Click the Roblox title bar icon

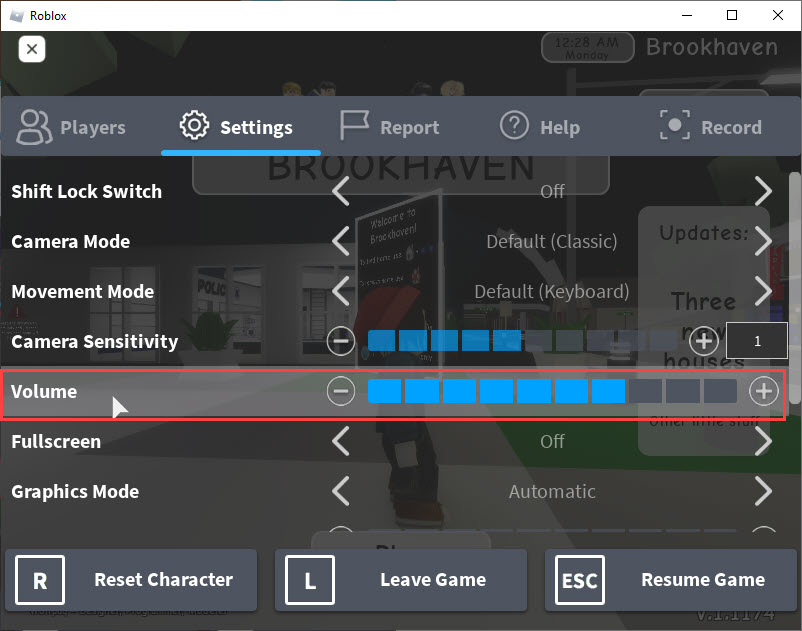coord(16,16)
